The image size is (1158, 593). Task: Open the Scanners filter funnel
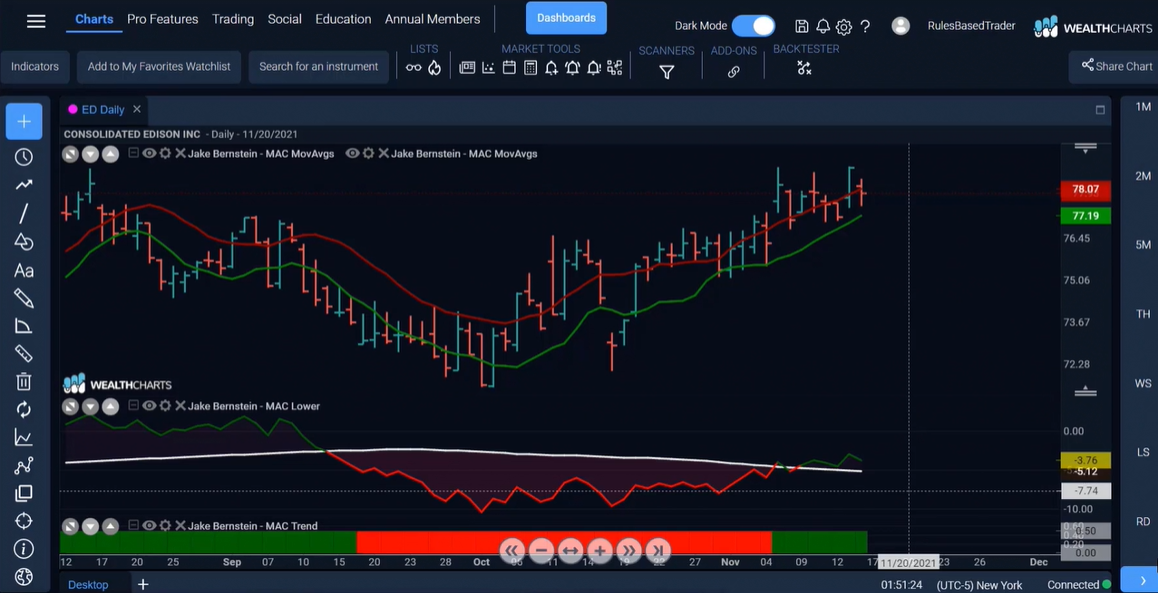[667, 72]
